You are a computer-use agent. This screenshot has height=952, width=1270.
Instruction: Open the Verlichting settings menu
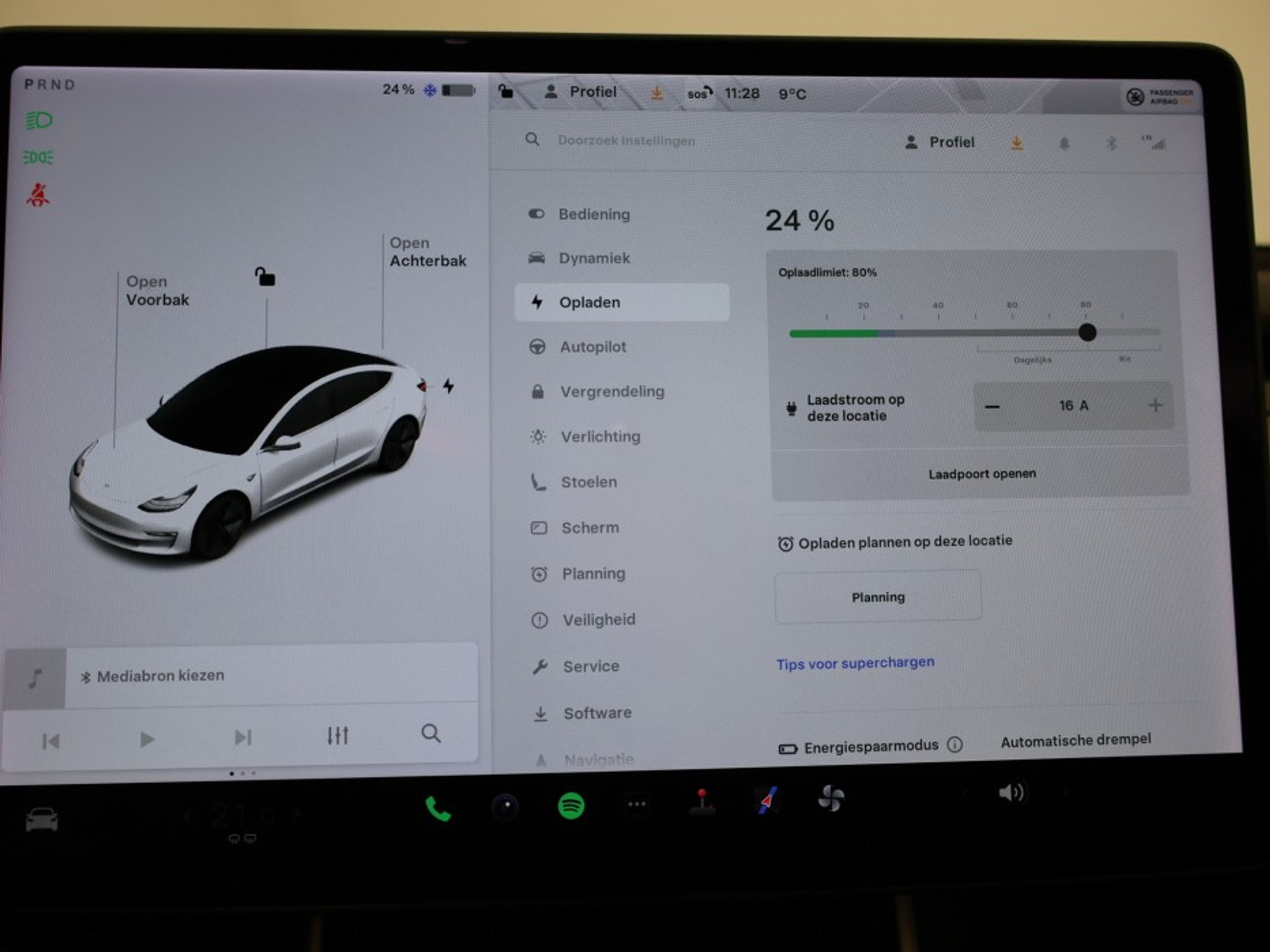(600, 436)
